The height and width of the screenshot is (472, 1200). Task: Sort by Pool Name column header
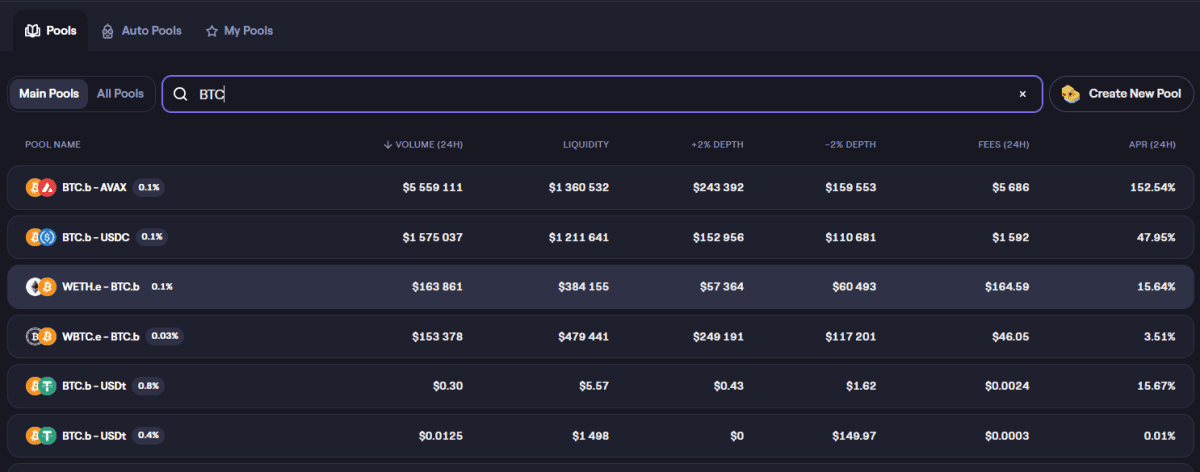(53, 145)
